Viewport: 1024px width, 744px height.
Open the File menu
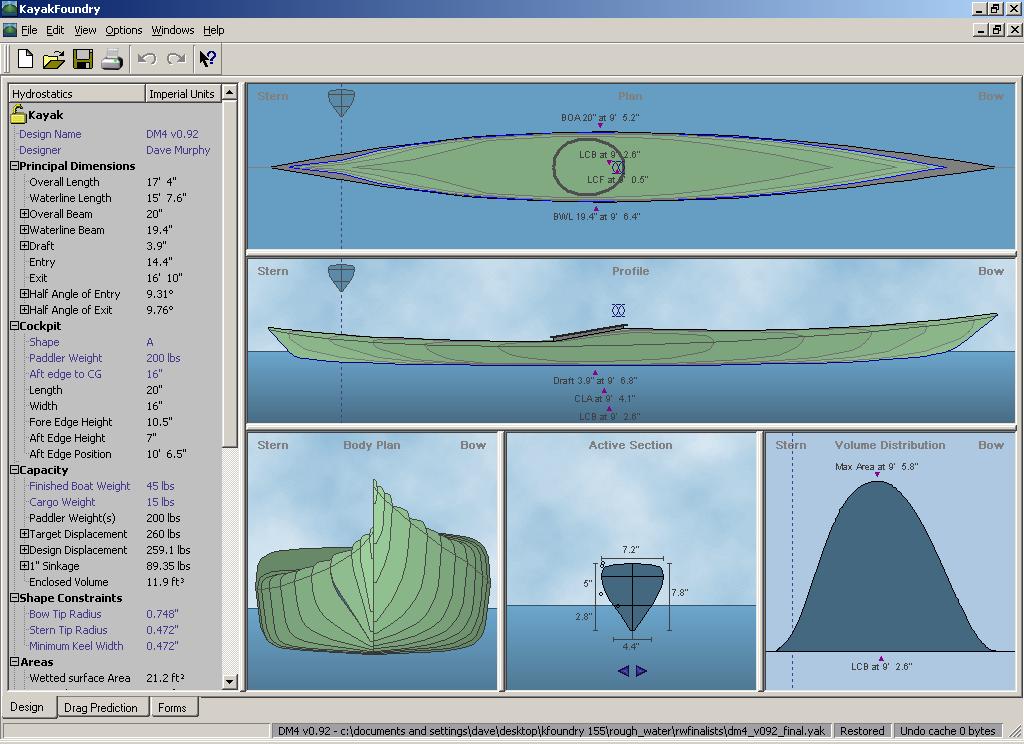29,30
